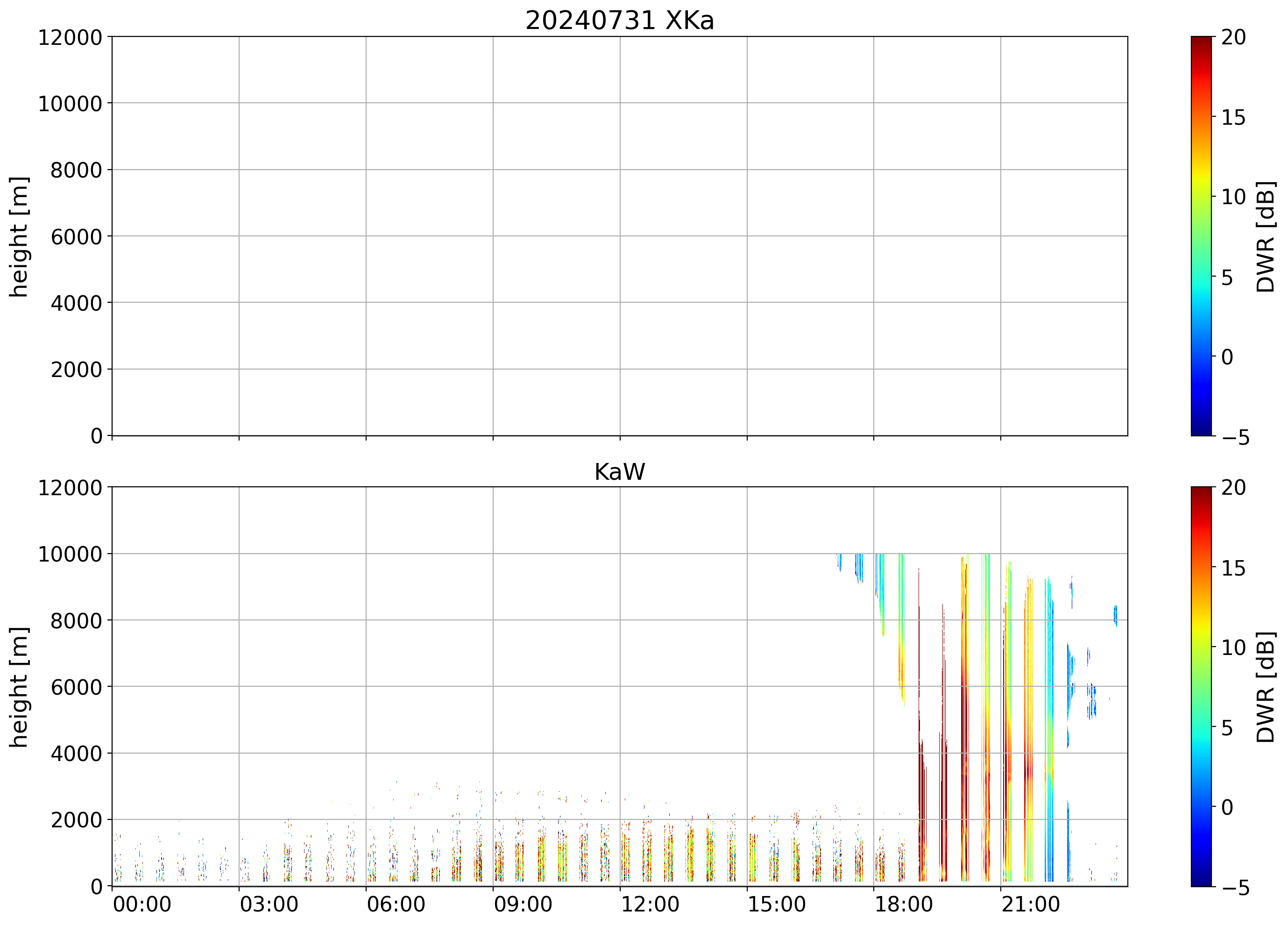Click the 21:00 time axis label

point(1030,904)
